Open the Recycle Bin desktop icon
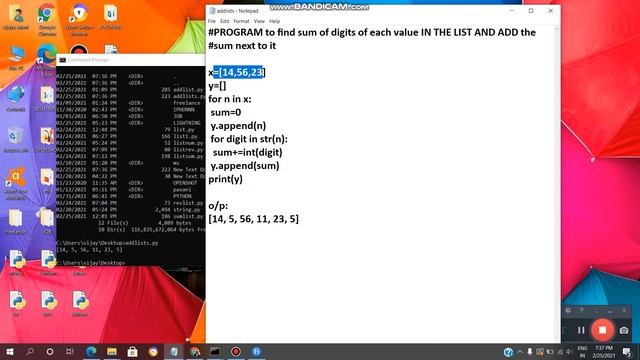The image size is (640, 360). click(x=15, y=140)
